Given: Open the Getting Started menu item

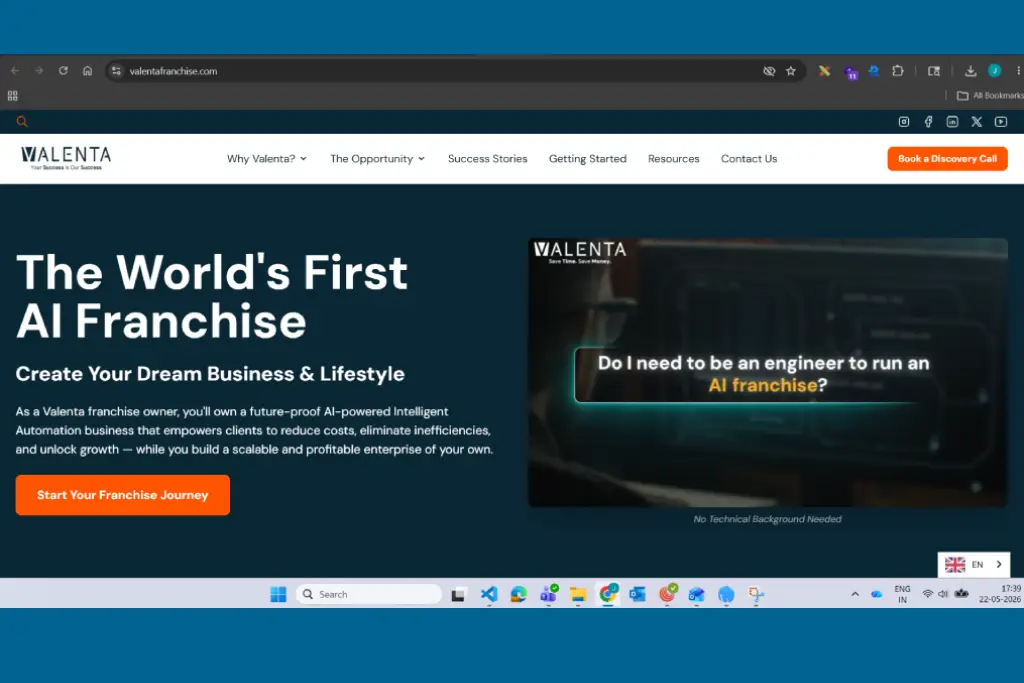Looking at the screenshot, I should tap(588, 159).
